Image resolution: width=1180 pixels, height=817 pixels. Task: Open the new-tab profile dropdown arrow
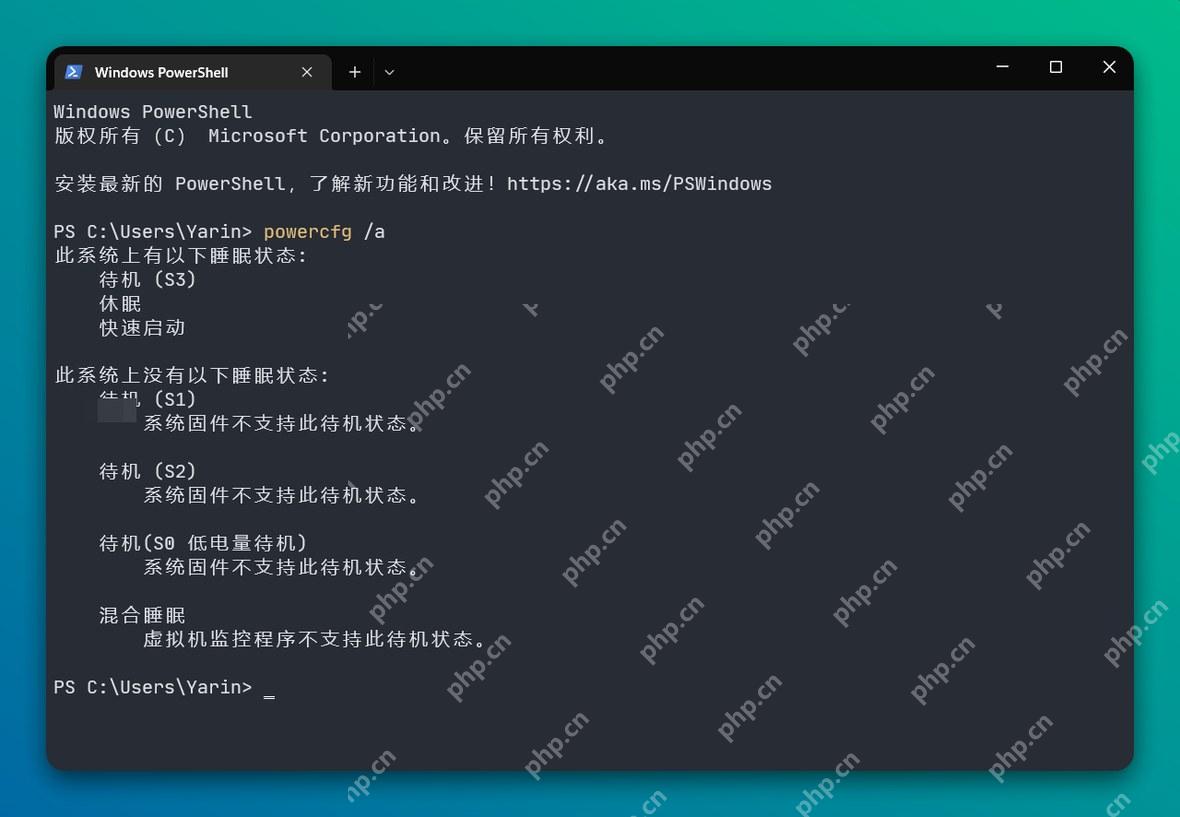pyautogui.click(x=389, y=72)
